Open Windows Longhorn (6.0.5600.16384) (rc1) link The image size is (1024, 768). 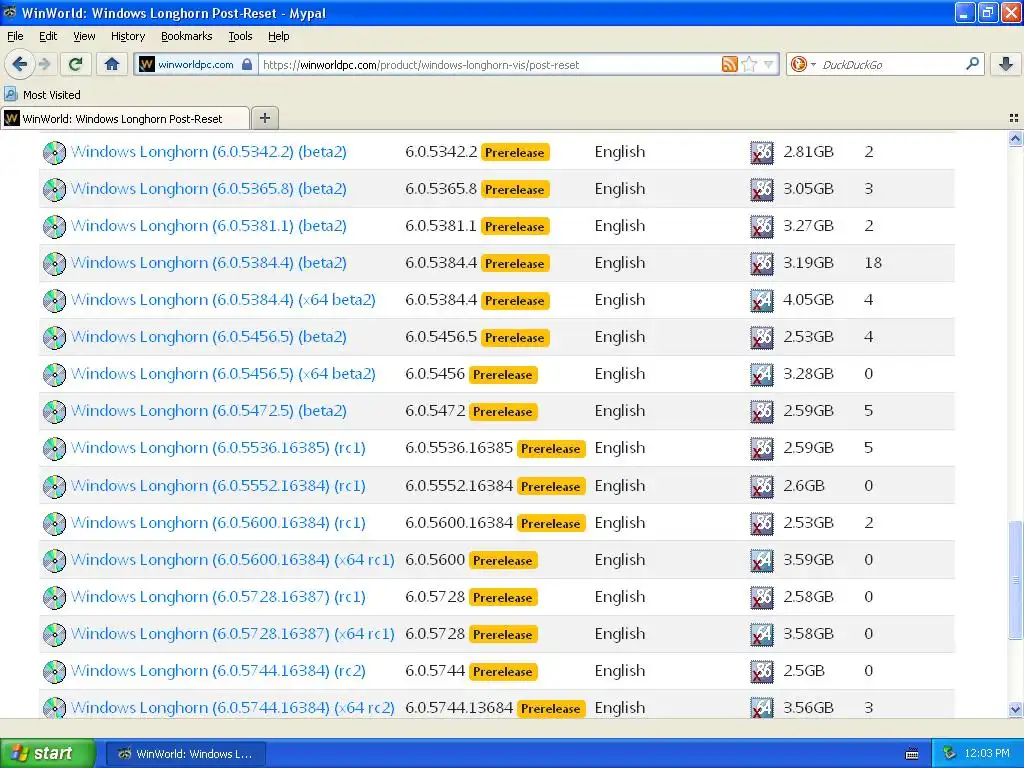click(218, 523)
